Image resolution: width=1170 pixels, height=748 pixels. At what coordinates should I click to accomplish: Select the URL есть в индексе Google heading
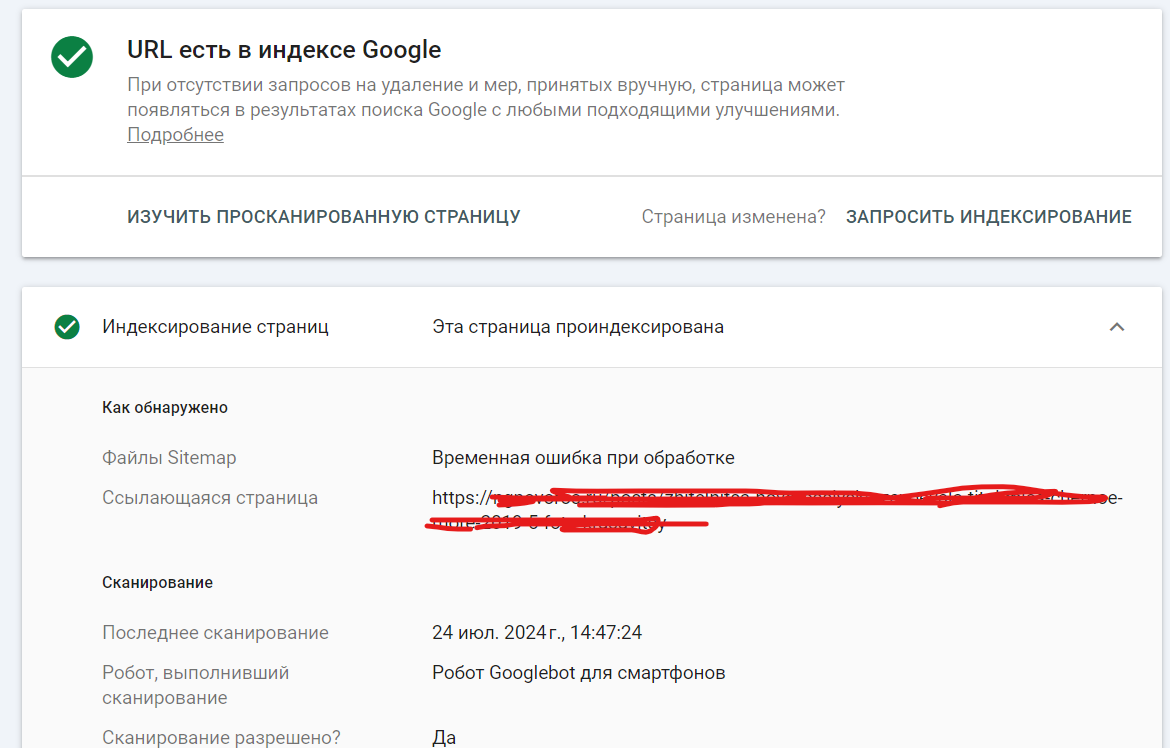click(284, 49)
